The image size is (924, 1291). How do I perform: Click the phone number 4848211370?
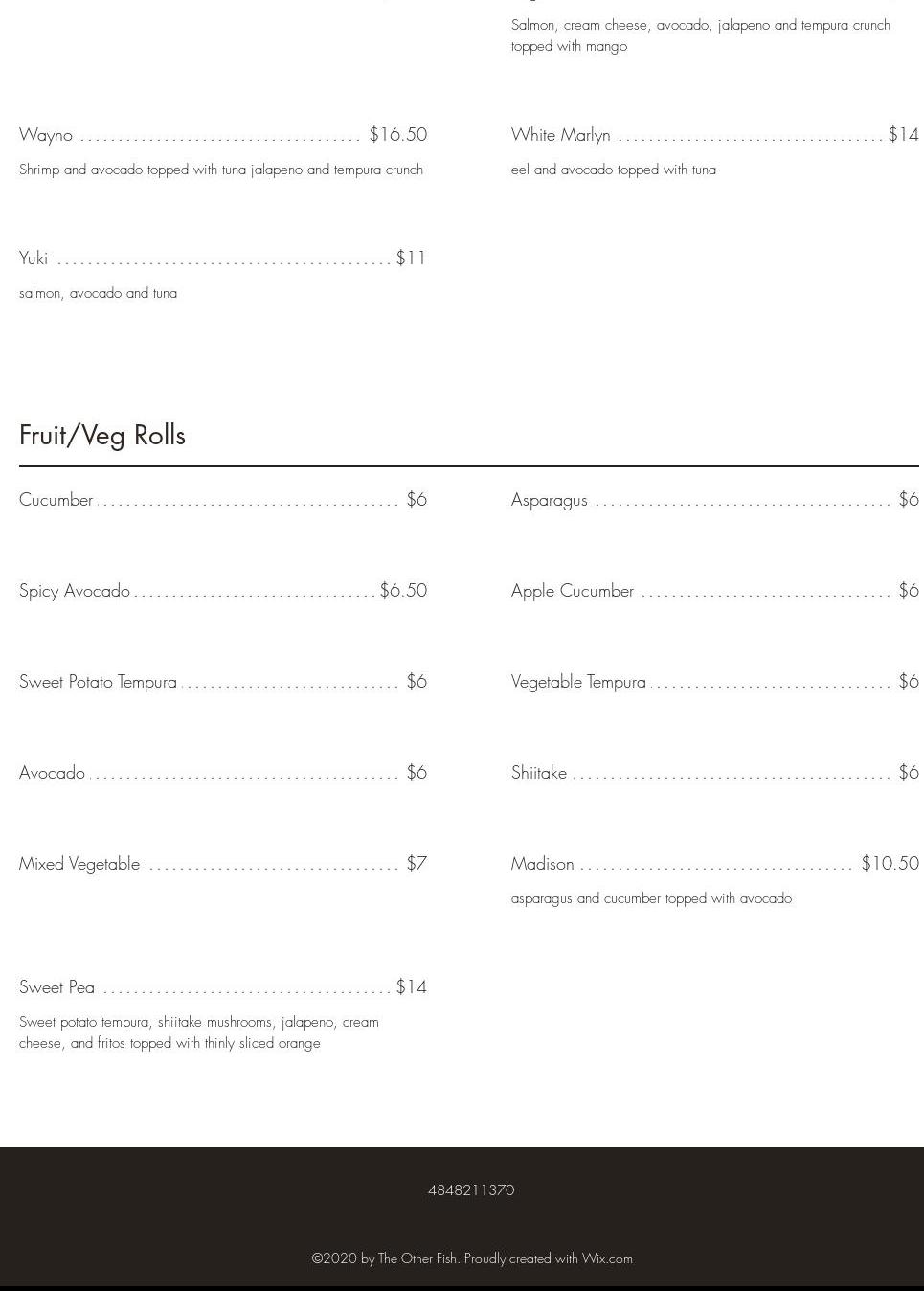coord(471,1189)
